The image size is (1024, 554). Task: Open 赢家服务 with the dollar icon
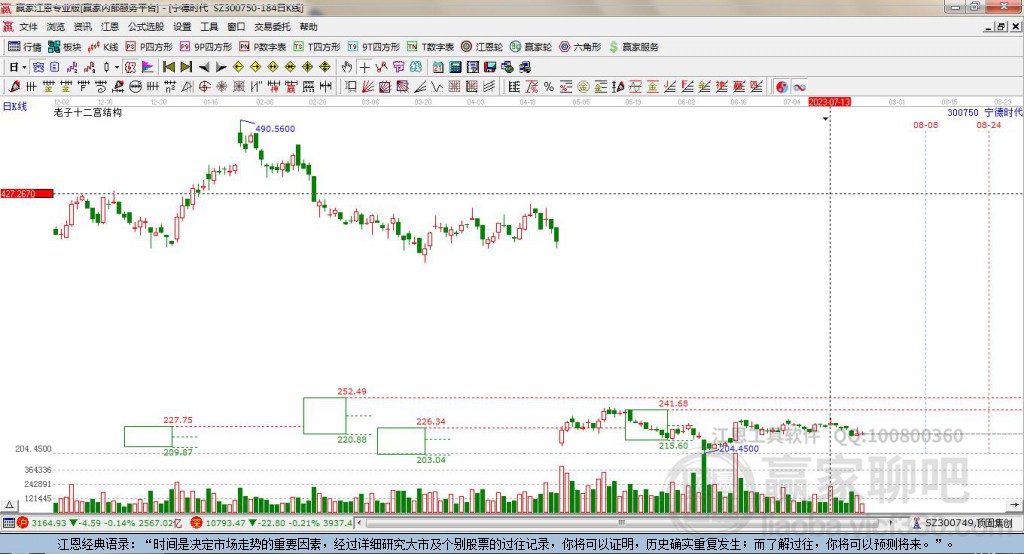point(633,46)
